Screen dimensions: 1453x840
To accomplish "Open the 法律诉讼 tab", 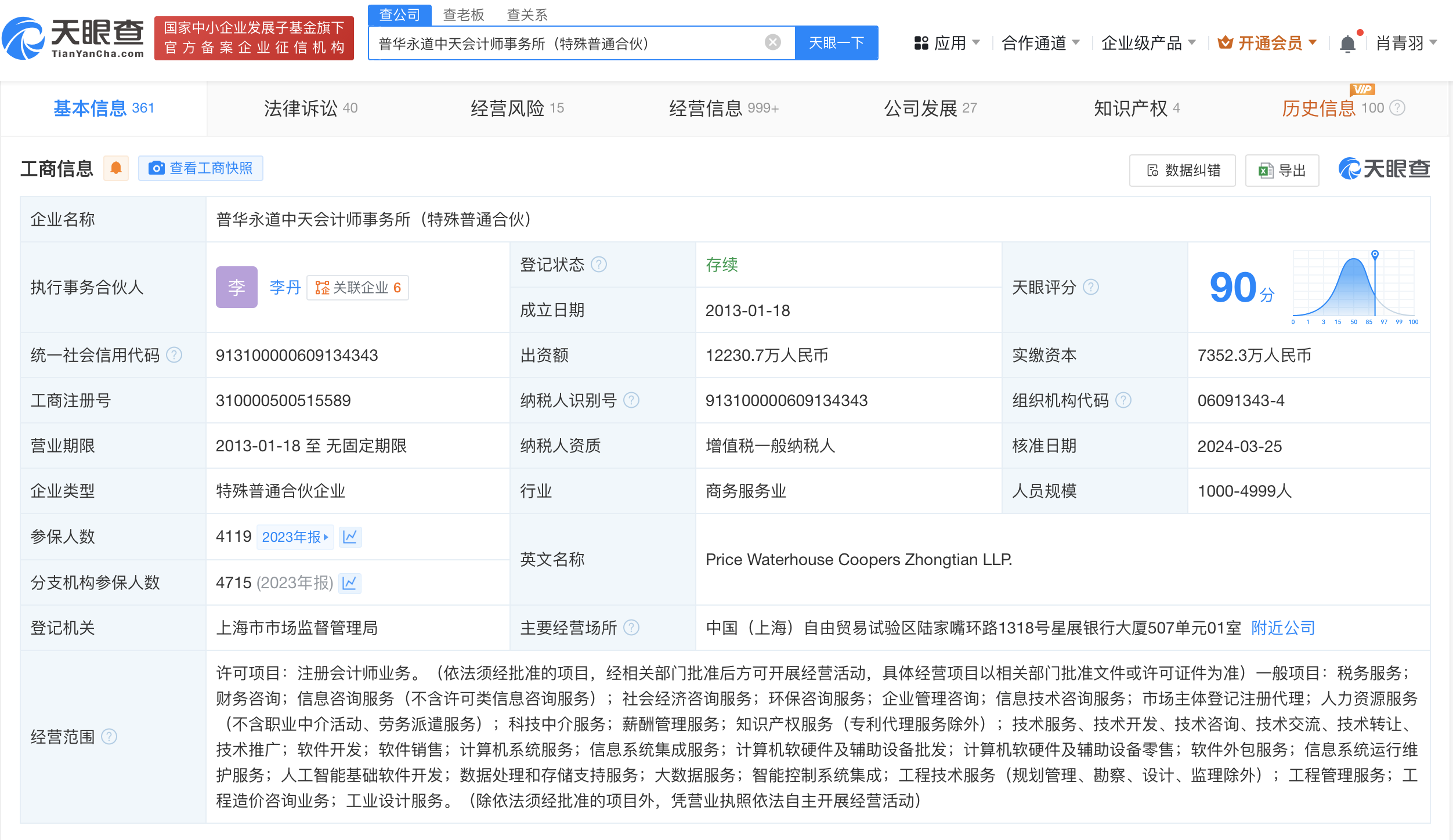I will coord(301,107).
